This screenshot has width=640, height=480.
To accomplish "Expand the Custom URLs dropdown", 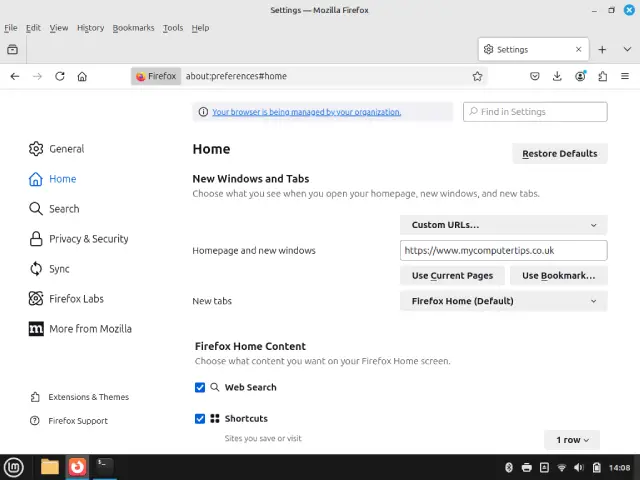I will pos(503,225).
